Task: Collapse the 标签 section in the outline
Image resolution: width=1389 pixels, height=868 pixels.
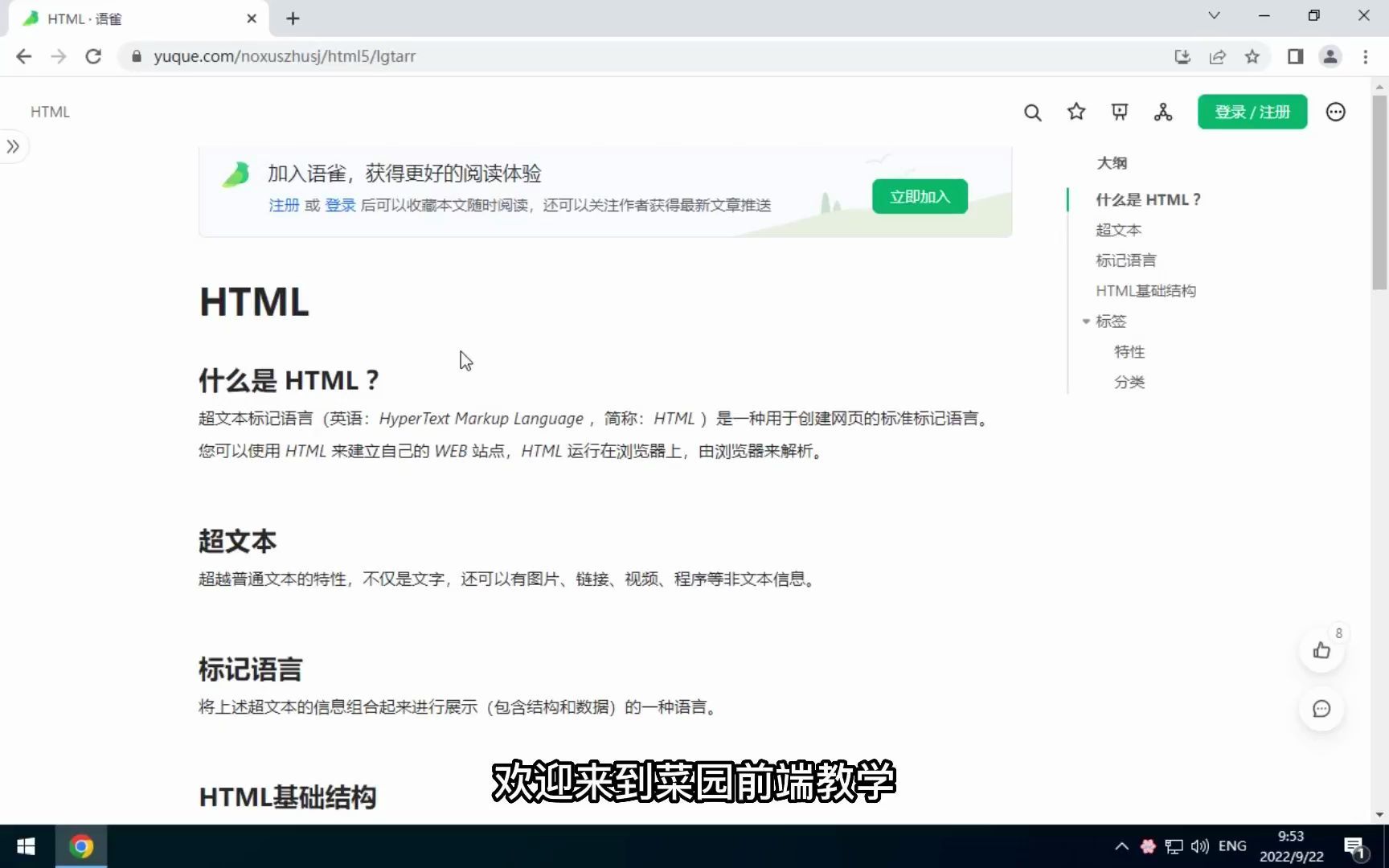Action: point(1087,321)
